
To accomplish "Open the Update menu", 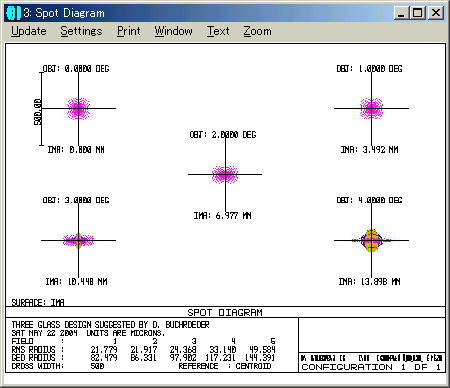I will tap(29, 31).
